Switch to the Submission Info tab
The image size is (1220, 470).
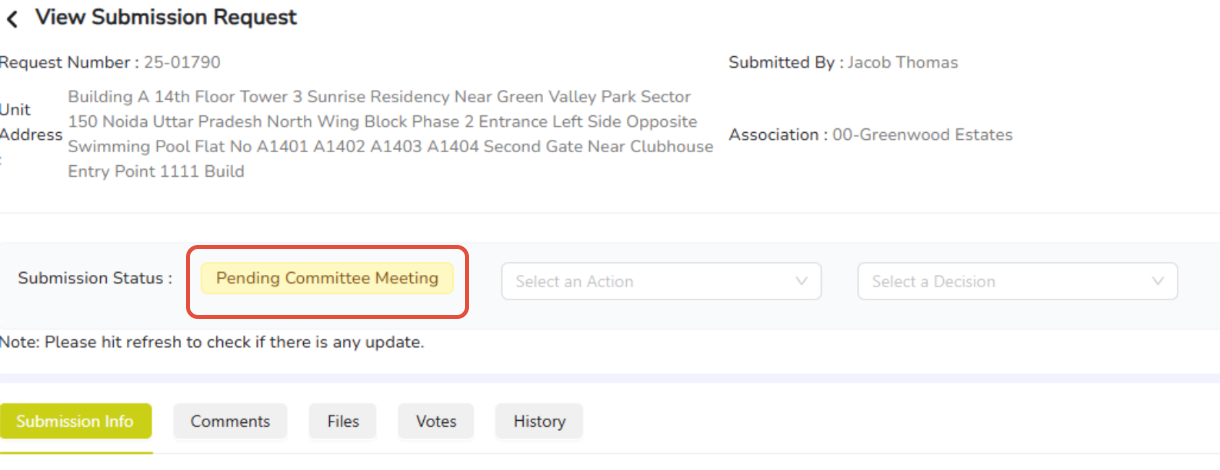[x=75, y=421]
